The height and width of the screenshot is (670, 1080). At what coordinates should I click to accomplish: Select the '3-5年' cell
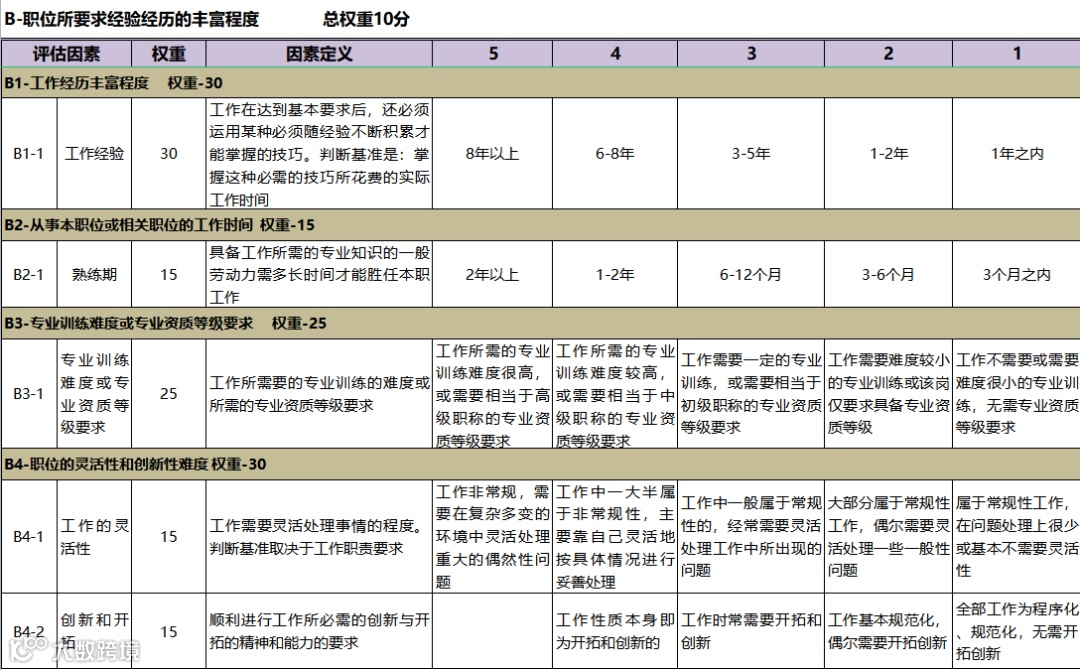point(751,154)
